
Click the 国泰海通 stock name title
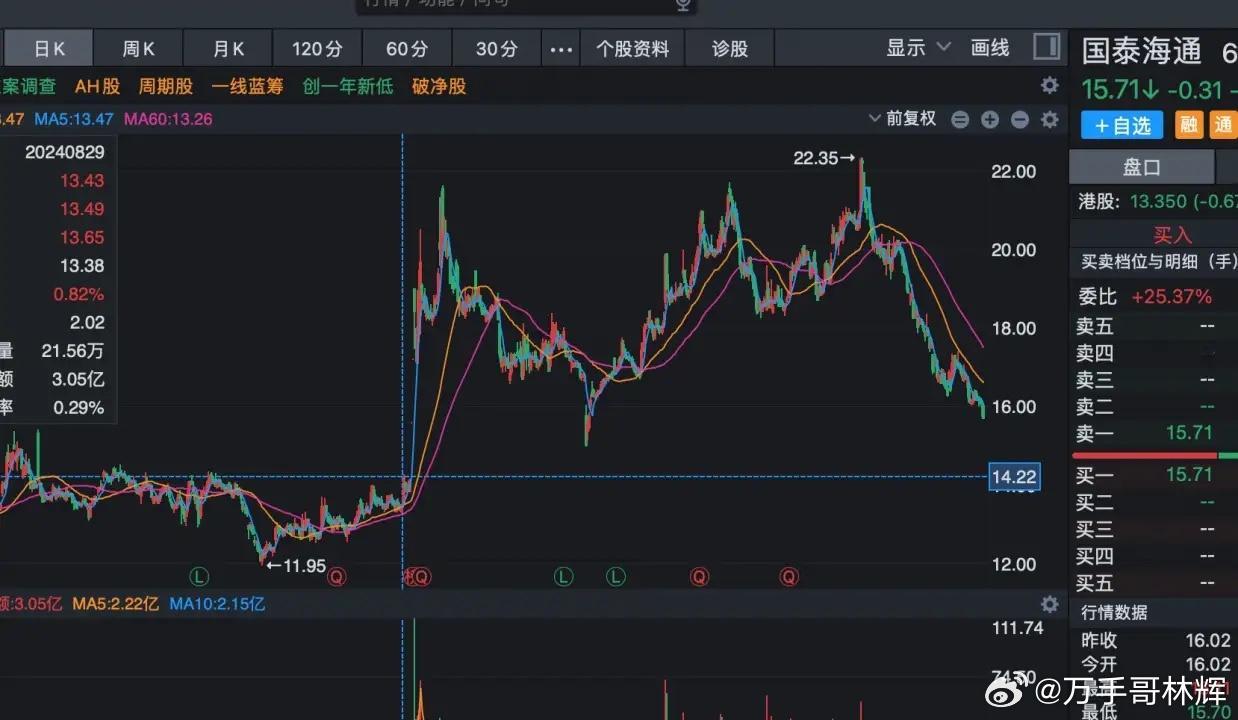1141,50
